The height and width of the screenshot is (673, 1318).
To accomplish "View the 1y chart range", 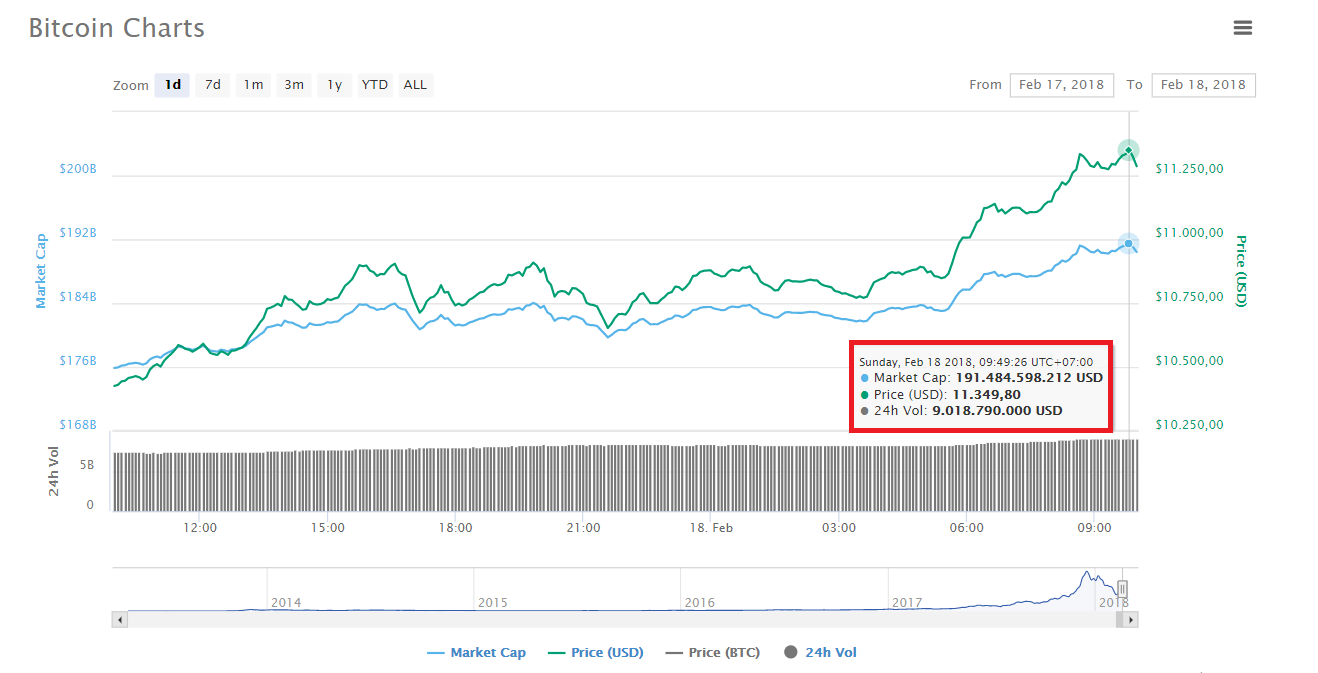I will click(x=334, y=85).
